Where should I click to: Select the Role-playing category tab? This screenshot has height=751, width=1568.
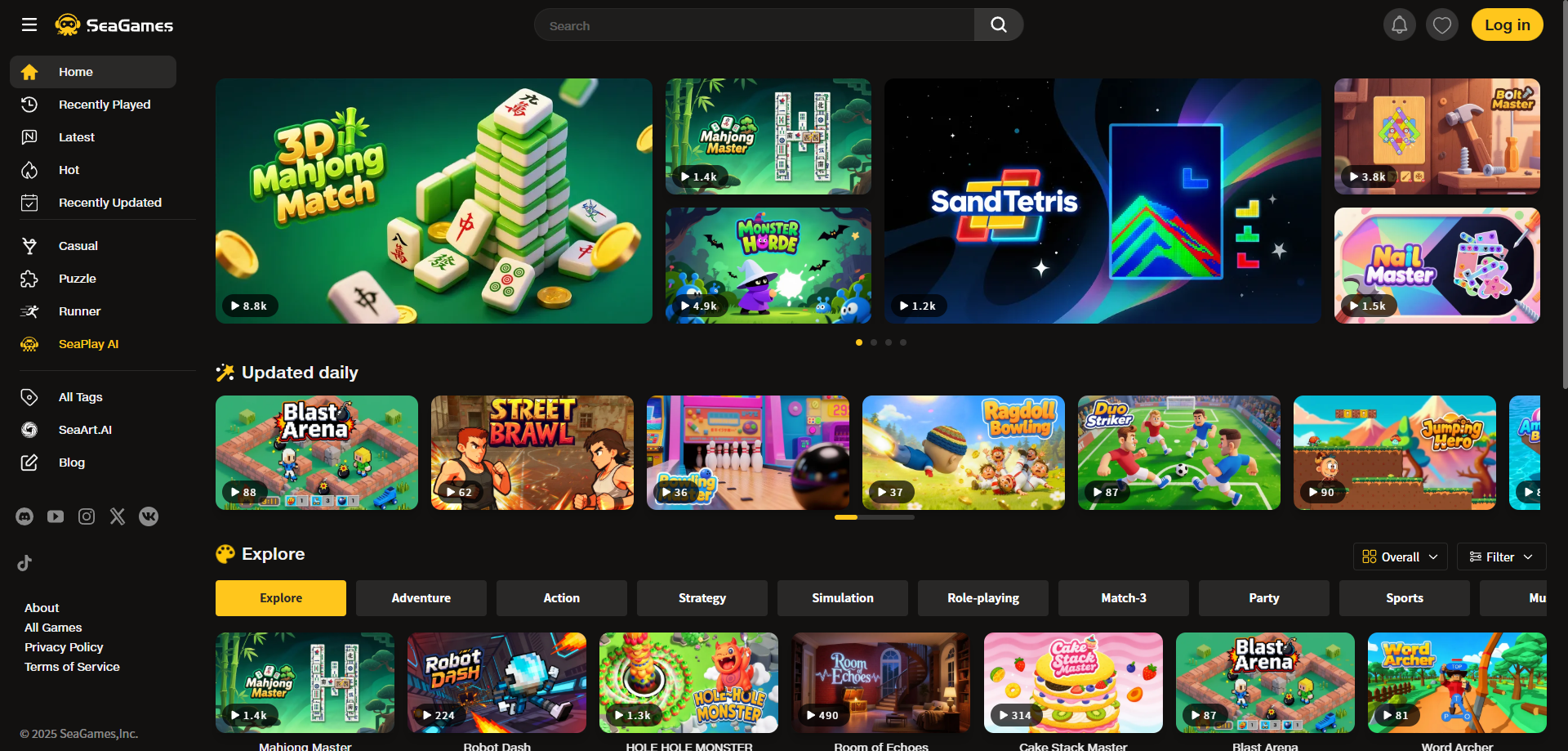[982, 597]
